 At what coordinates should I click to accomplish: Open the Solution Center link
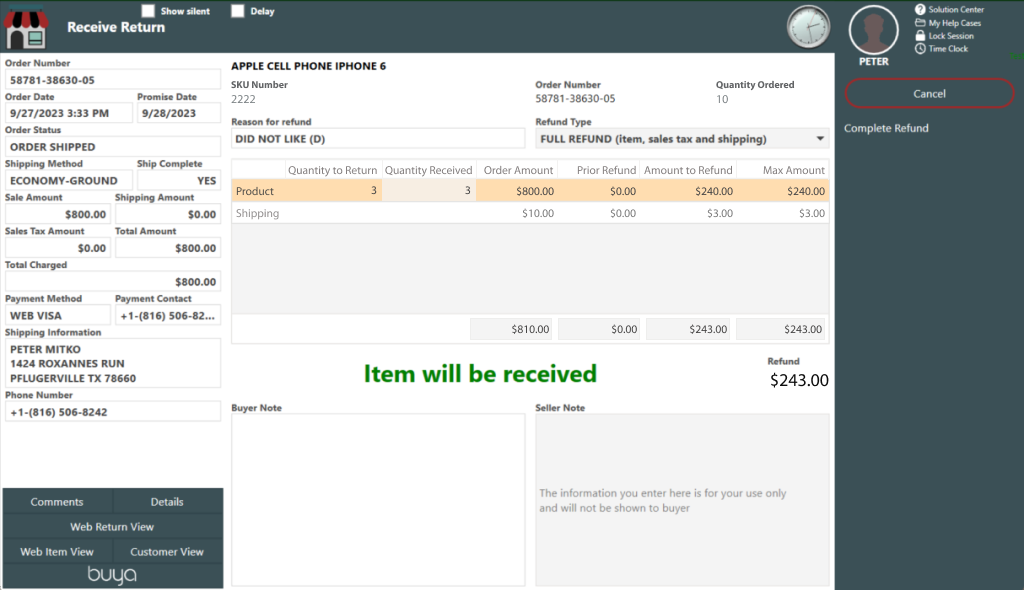coord(956,10)
